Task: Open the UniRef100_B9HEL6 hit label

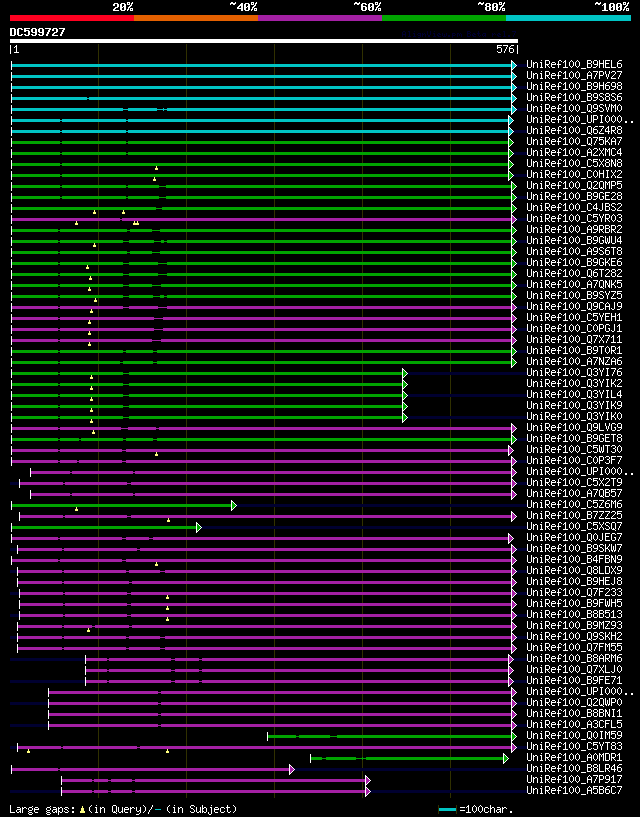Action: coord(574,65)
